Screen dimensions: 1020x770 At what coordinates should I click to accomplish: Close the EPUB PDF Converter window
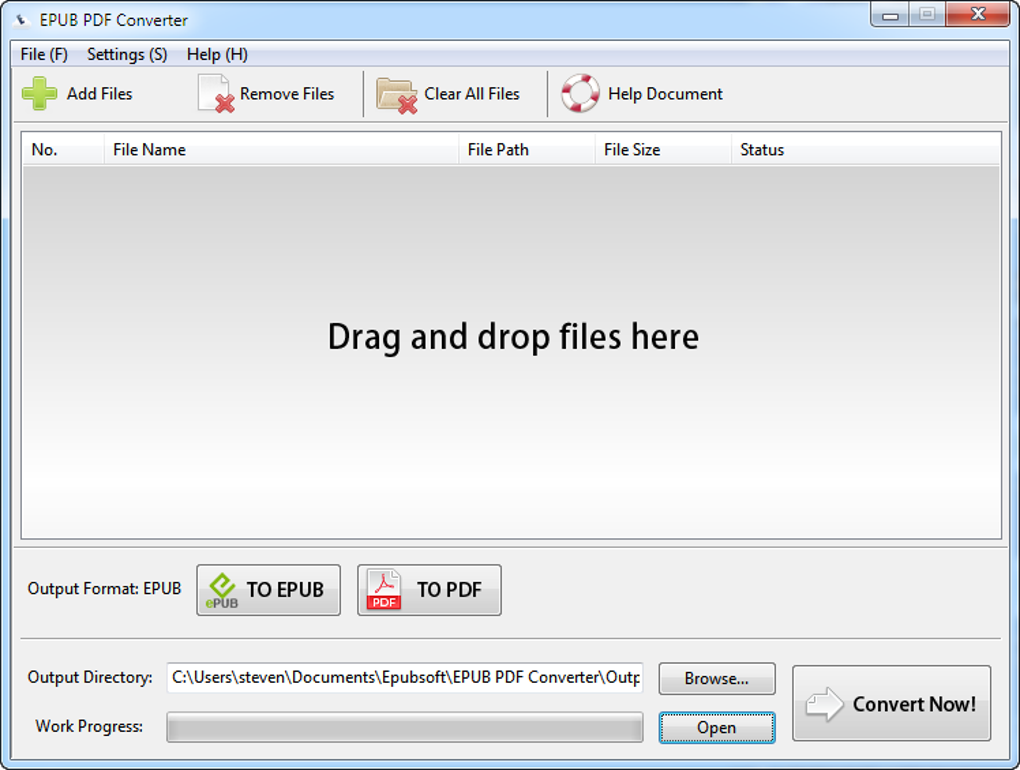(x=978, y=14)
